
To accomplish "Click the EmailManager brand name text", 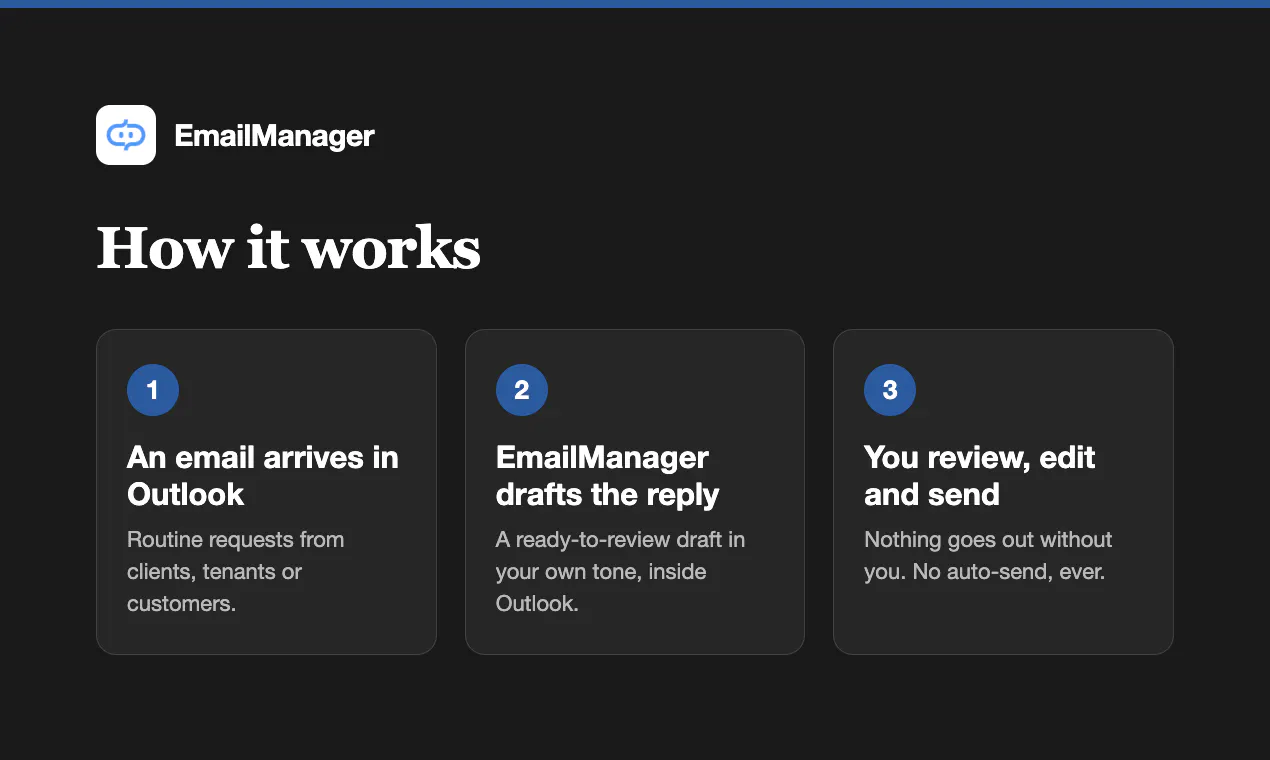I will tap(274, 136).
